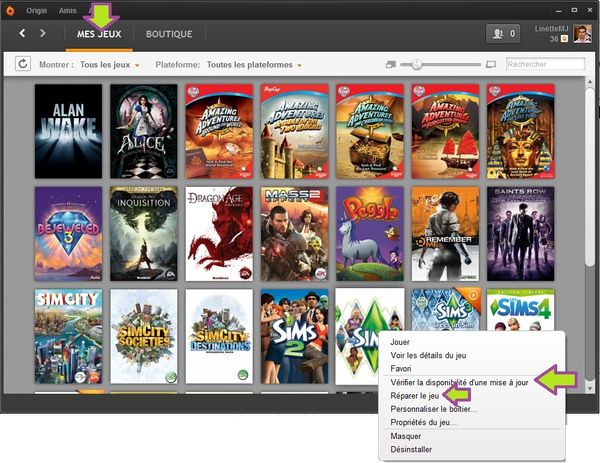Select the Remember Me cover
600x463 pixels.
[445, 234]
